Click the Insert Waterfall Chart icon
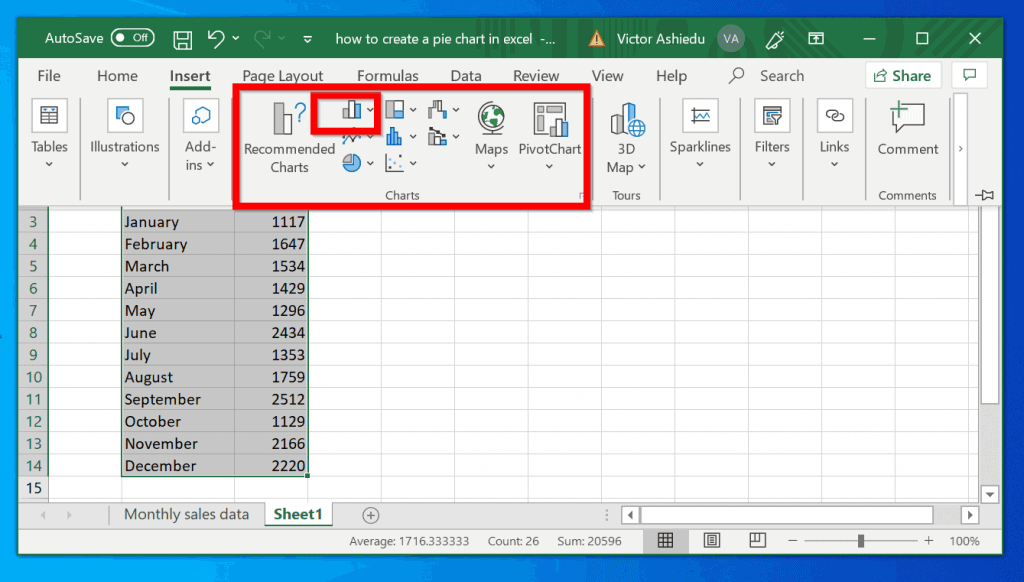The width and height of the screenshot is (1024, 582). [438, 110]
